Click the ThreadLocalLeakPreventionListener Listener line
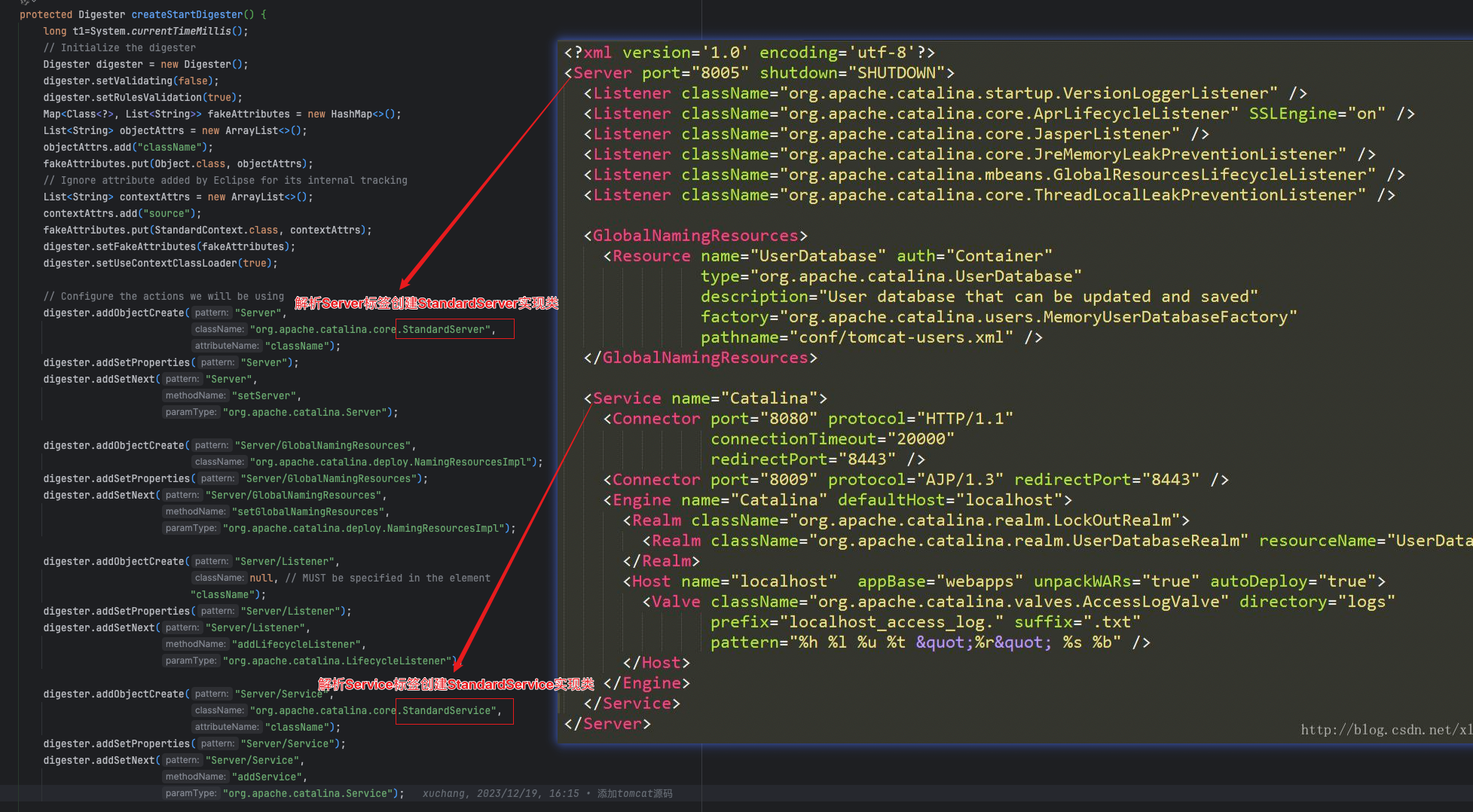 click(x=989, y=194)
